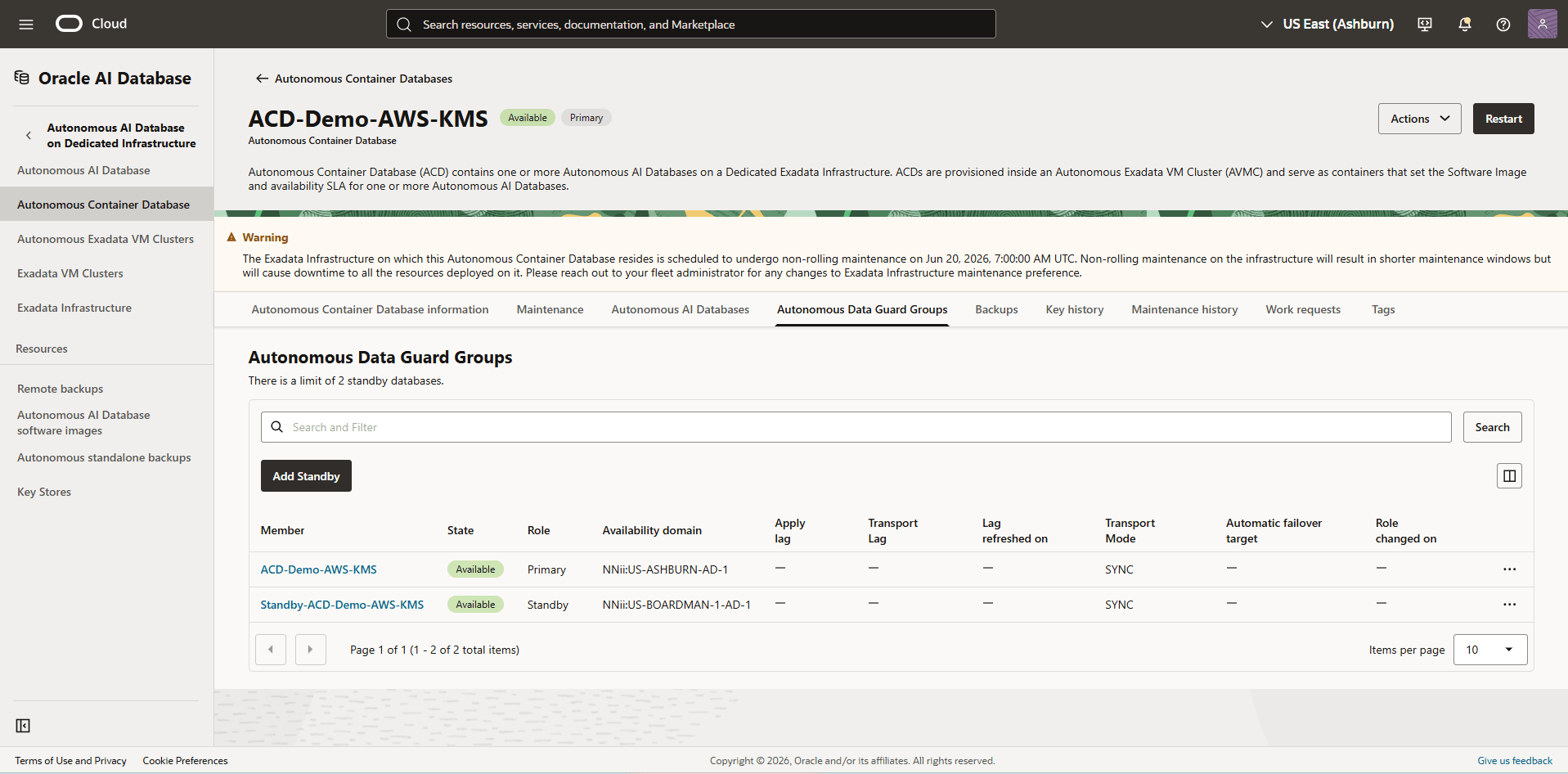This screenshot has width=1568, height=774.
Task: Open Autonomous AI Database software images
Action: click(x=83, y=423)
